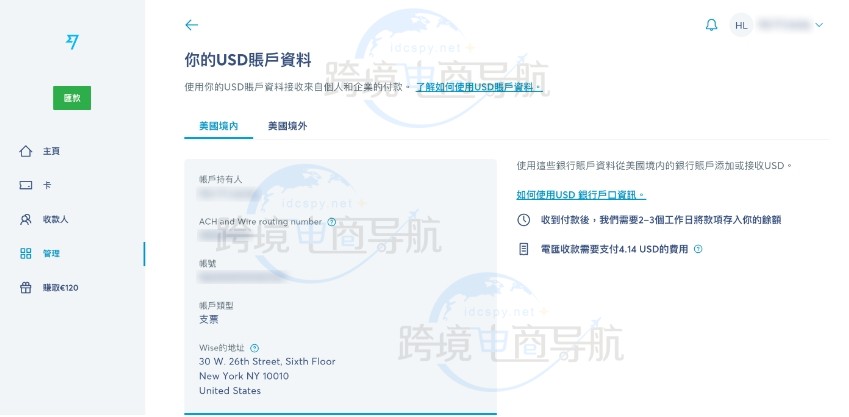Click the grid icon beside 管理

[25, 253]
